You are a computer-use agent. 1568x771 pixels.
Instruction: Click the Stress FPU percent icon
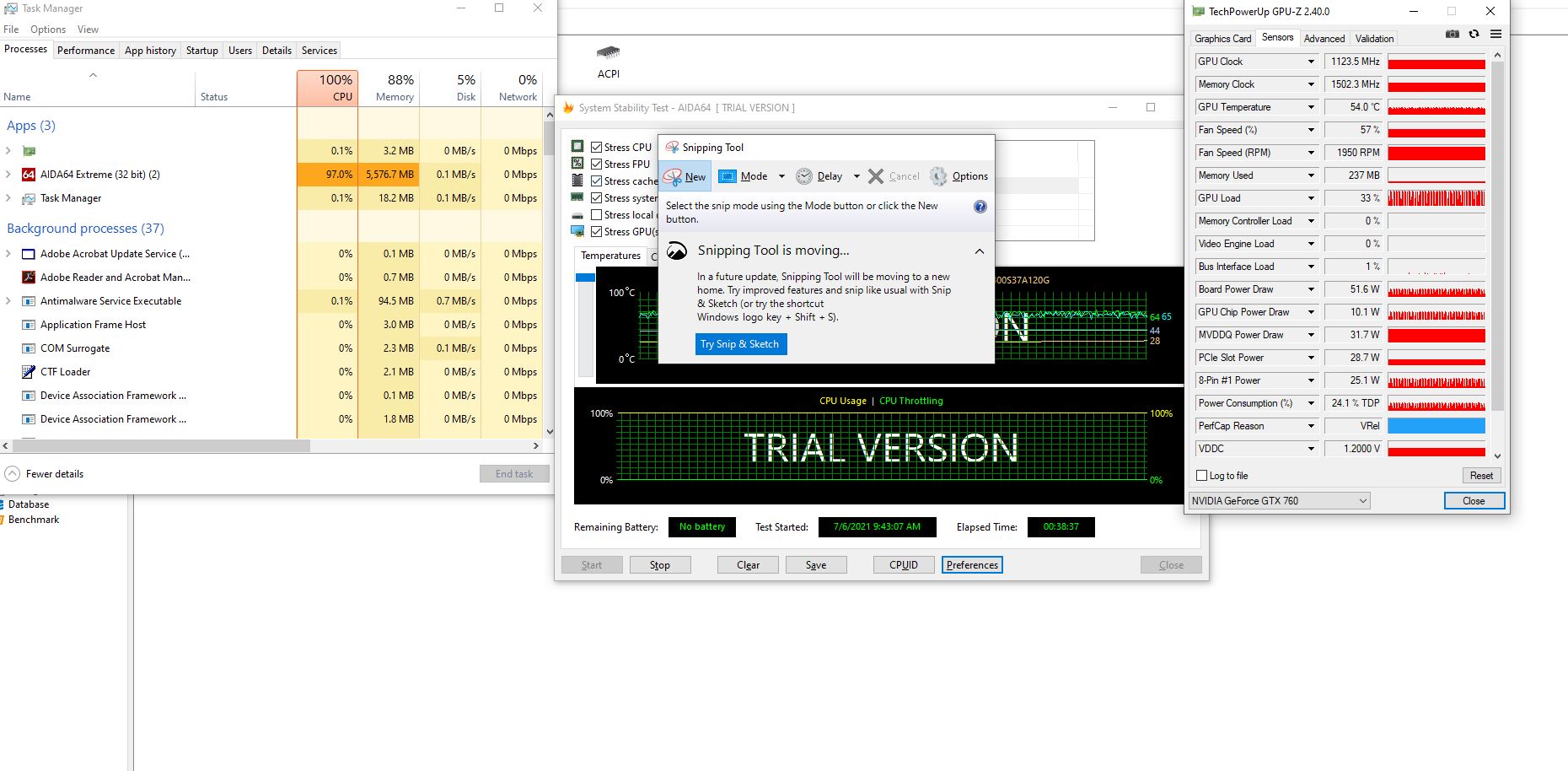pos(577,163)
